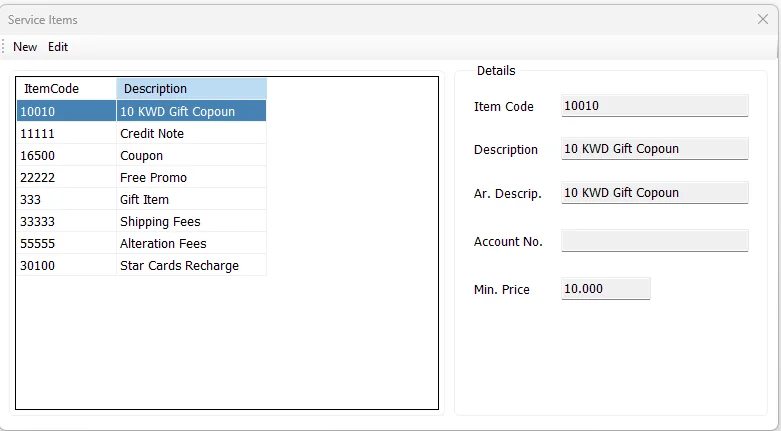Close the Service Items window

tap(763, 19)
